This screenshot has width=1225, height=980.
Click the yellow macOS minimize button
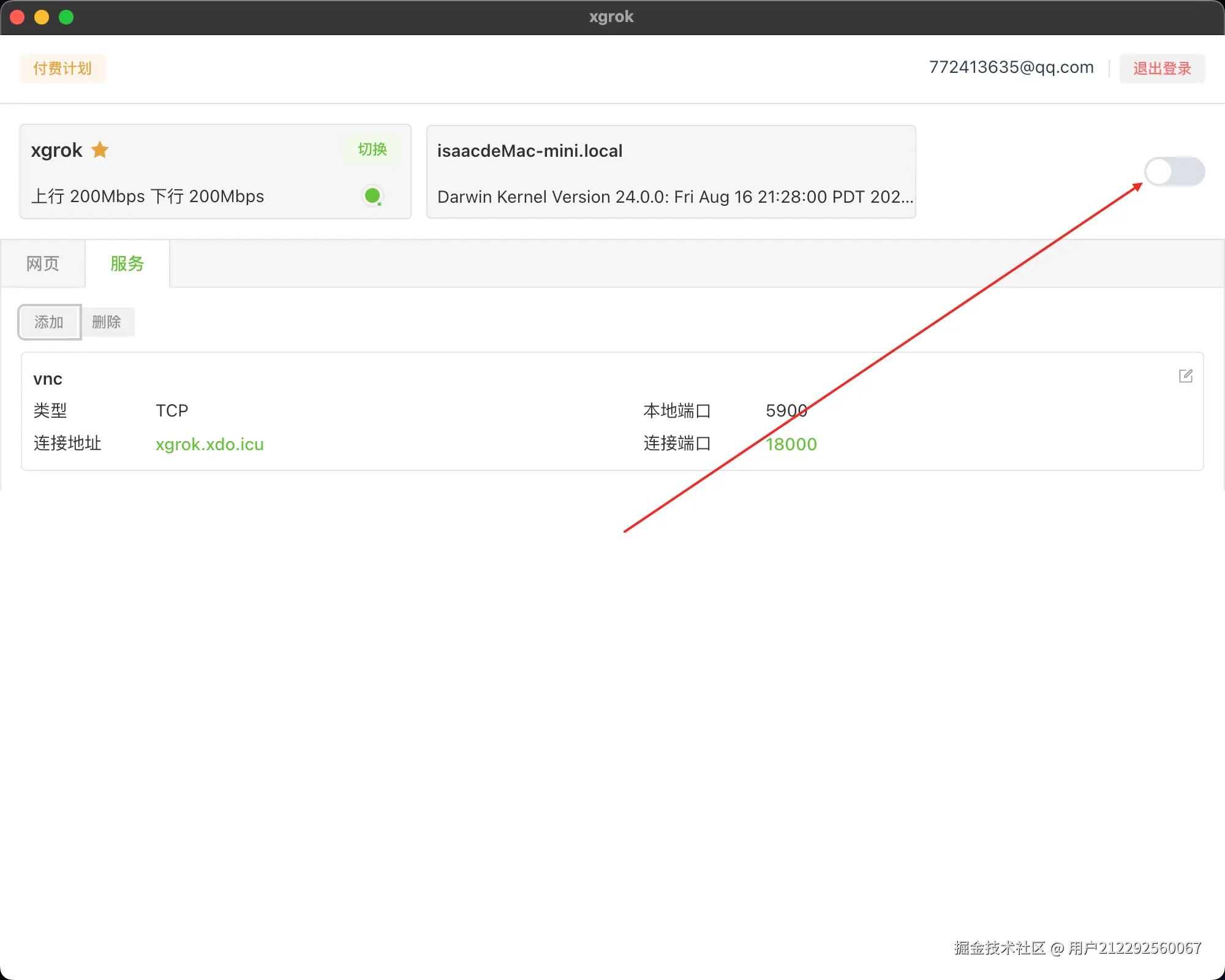[42, 17]
